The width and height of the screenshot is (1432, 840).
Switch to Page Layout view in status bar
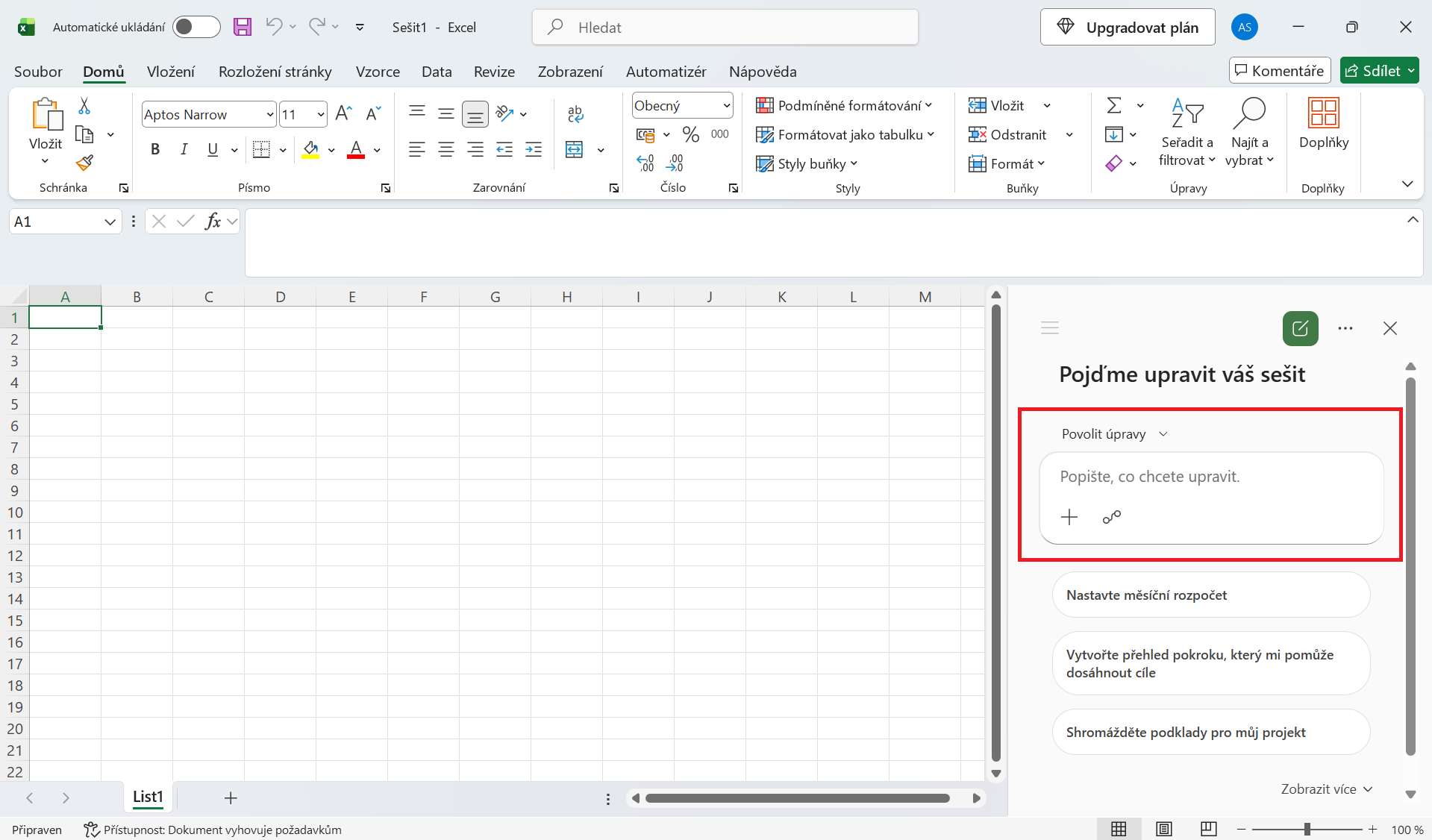[x=1163, y=829]
